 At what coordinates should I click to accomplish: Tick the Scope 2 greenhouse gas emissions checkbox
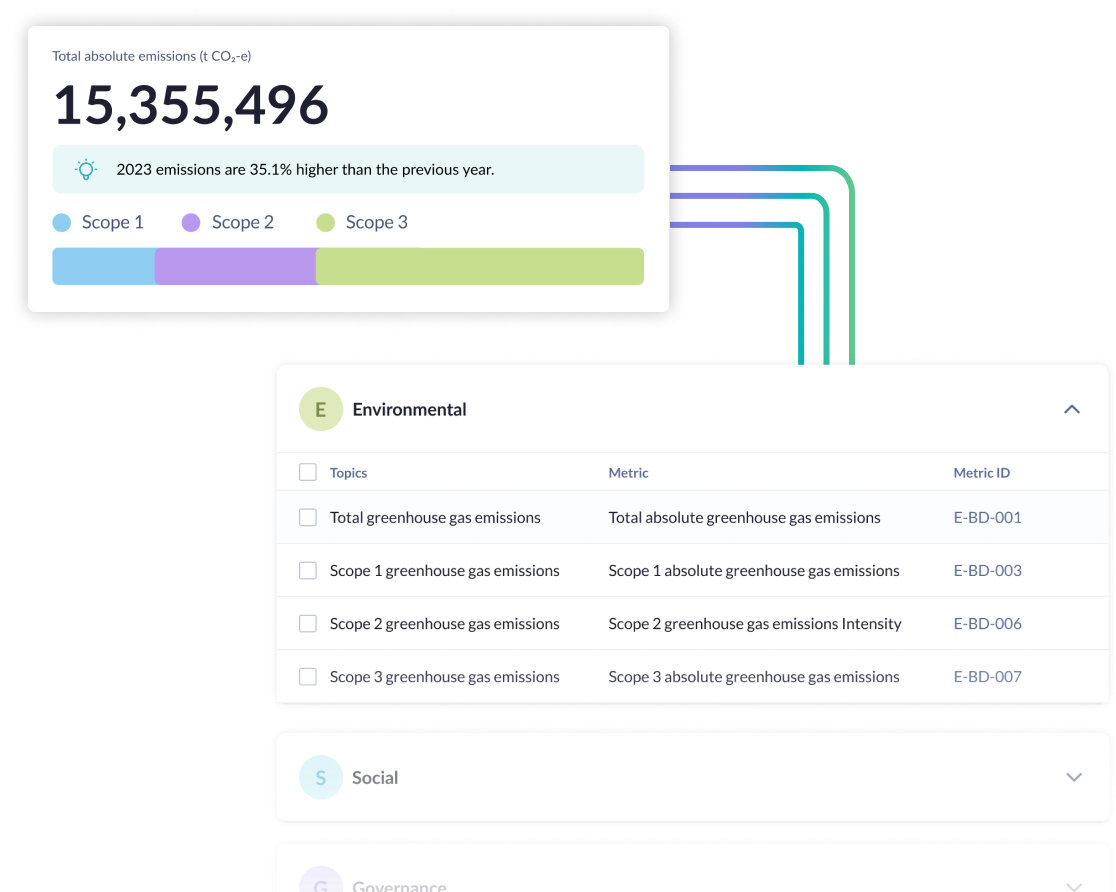307,624
